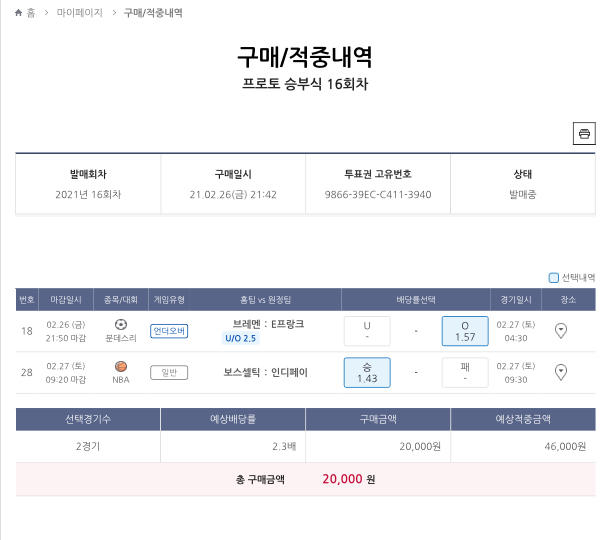Open the 보스셀틱 : 인디페이 match
This screenshot has height=540, width=601.
coord(266,373)
